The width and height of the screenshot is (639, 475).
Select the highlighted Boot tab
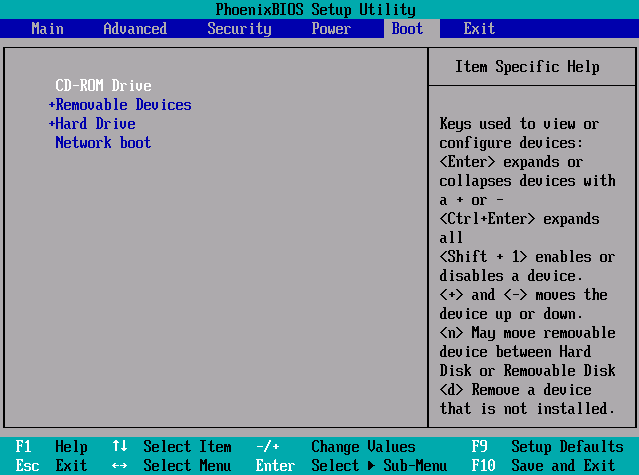[x=407, y=28]
